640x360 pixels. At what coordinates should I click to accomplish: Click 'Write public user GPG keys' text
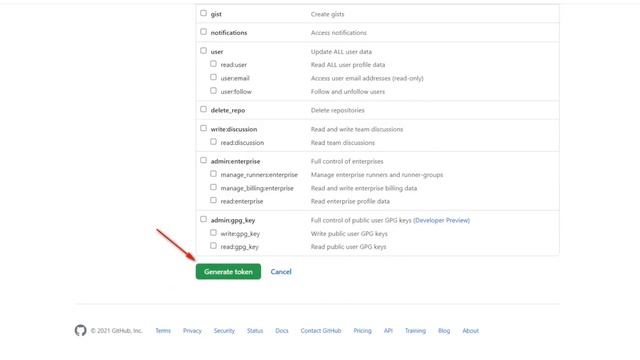coord(349,234)
